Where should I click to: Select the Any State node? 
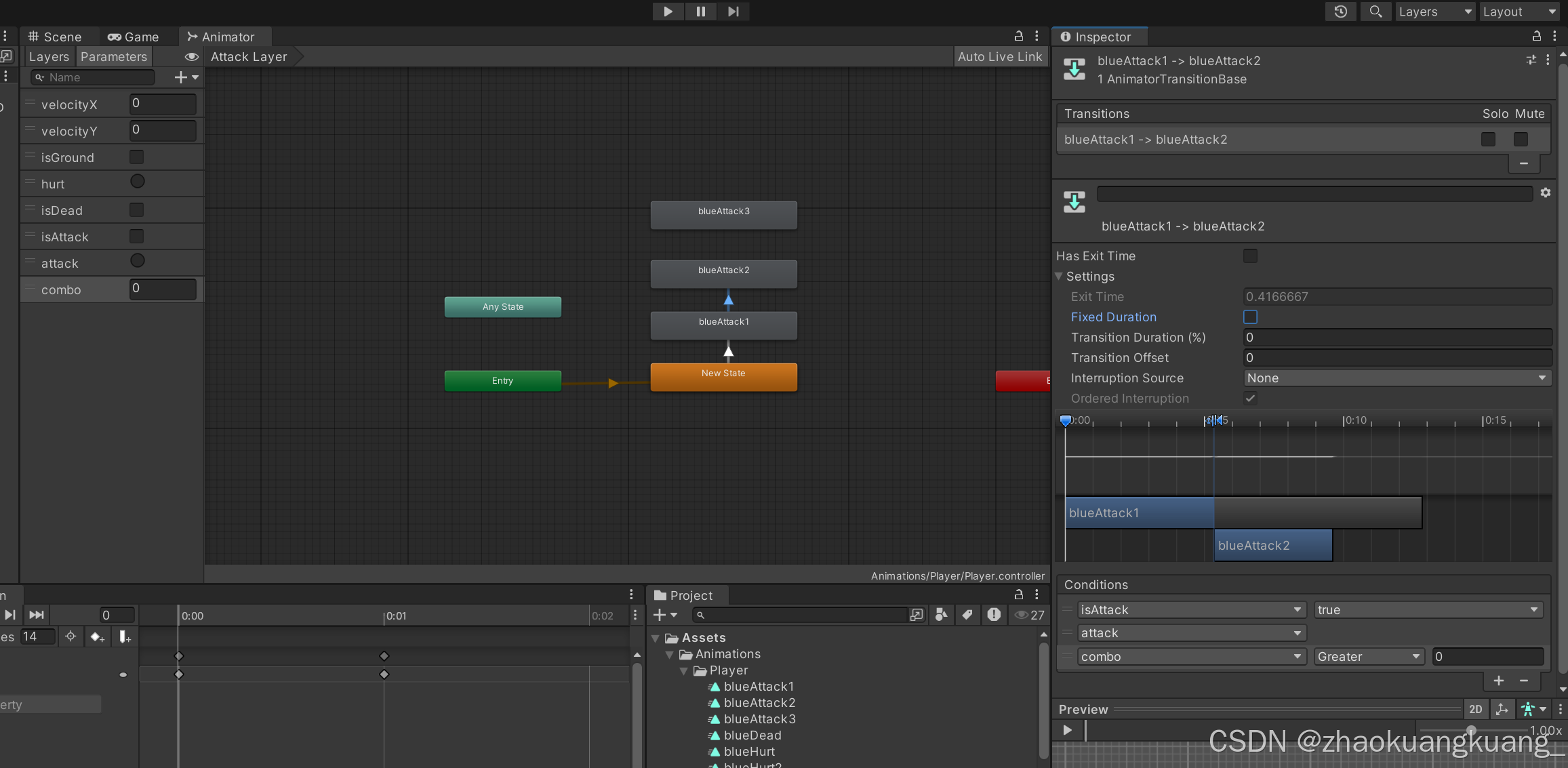[502, 306]
